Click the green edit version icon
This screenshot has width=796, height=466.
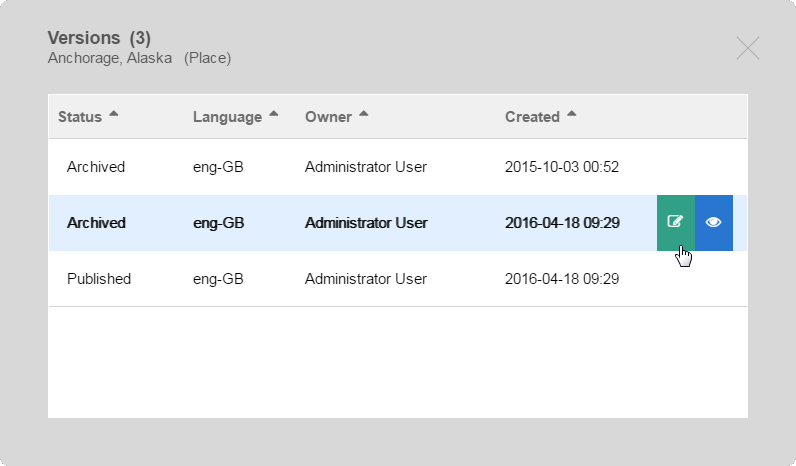[x=676, y=223]
